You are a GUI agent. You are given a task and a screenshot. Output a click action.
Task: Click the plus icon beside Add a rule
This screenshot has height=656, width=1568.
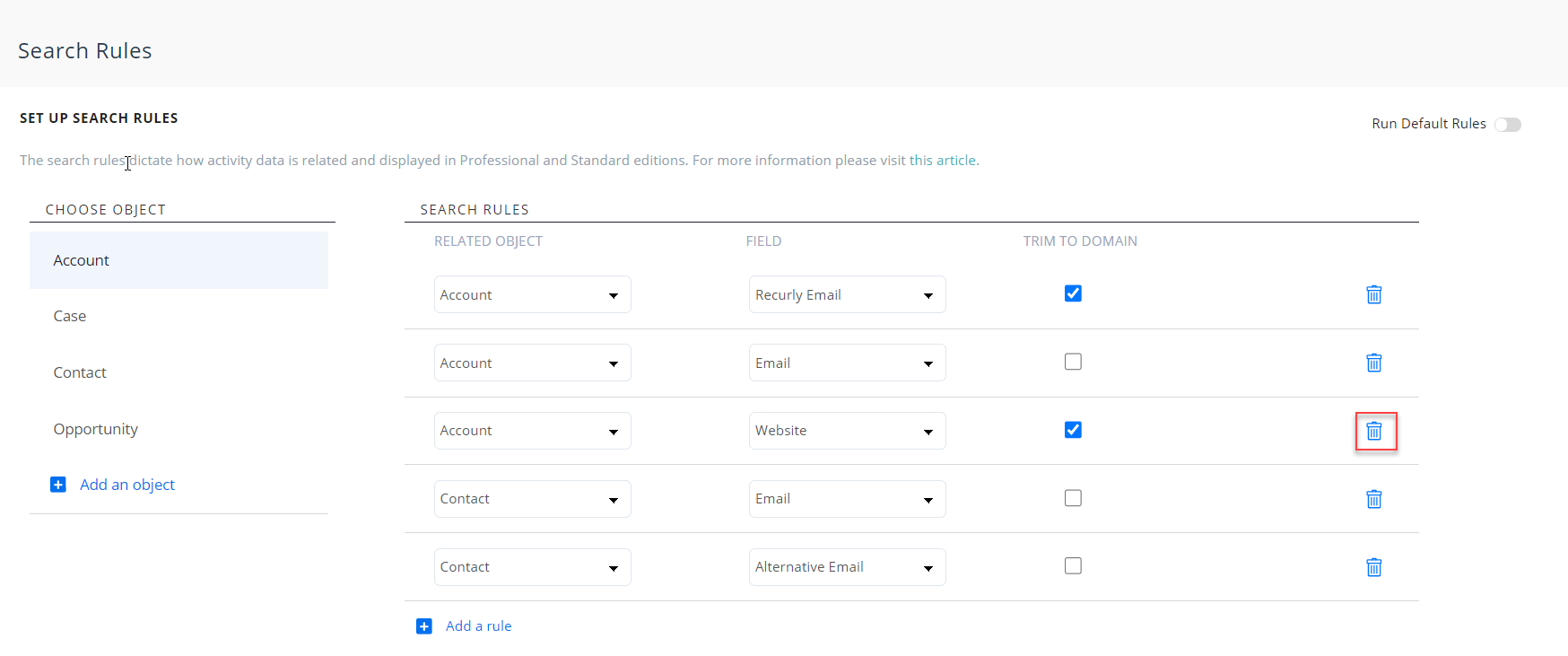424,626
